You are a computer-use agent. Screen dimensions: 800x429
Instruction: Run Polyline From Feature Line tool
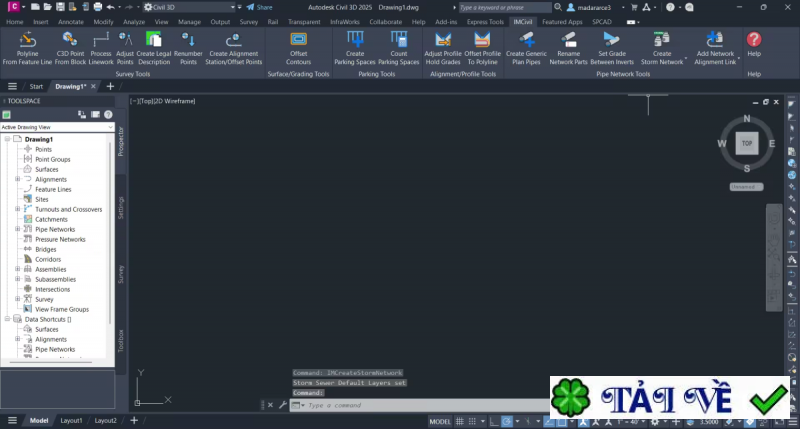27,48
